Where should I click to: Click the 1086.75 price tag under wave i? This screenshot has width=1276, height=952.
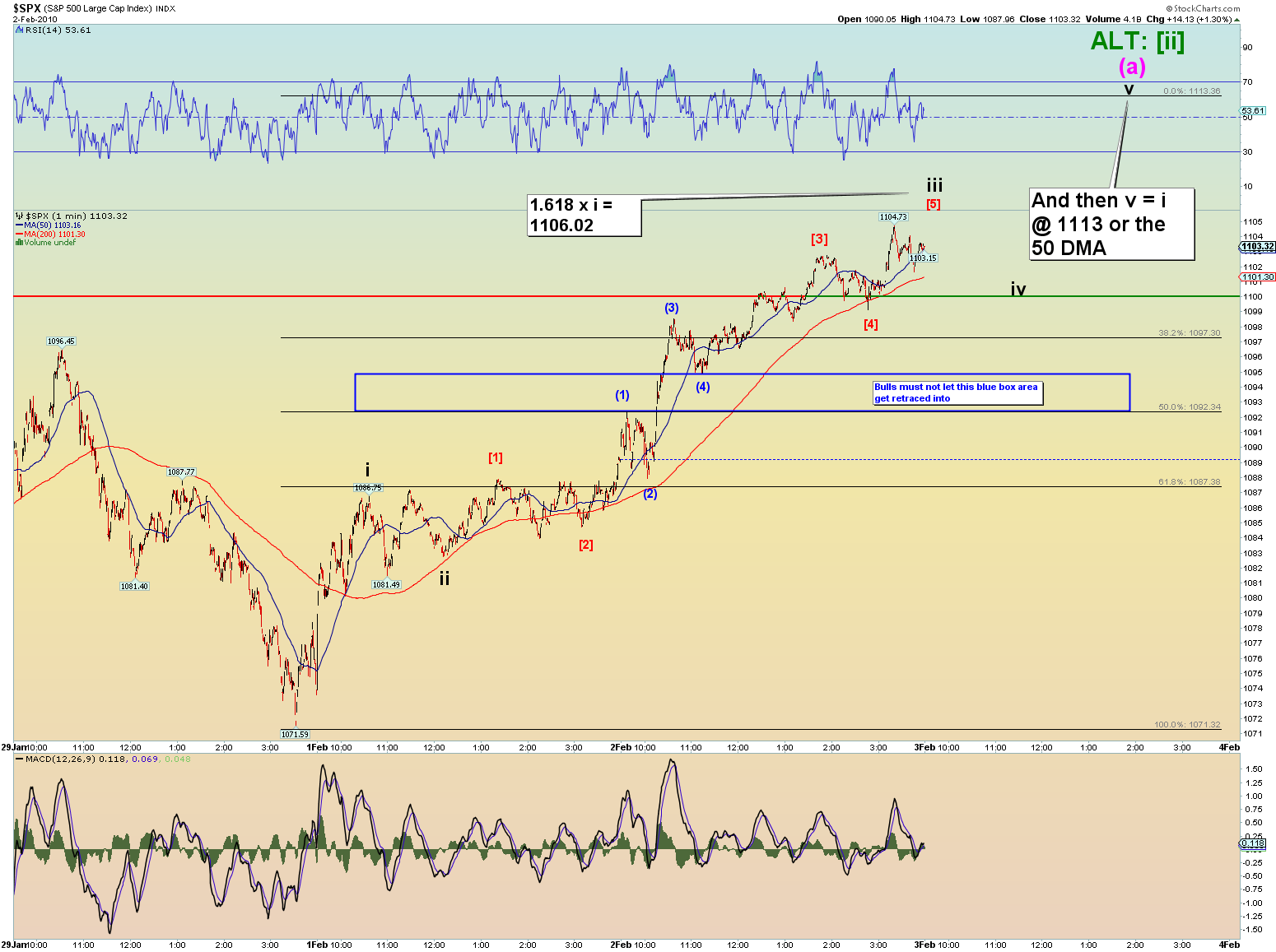pyautogui.click(x=368, y=488)
